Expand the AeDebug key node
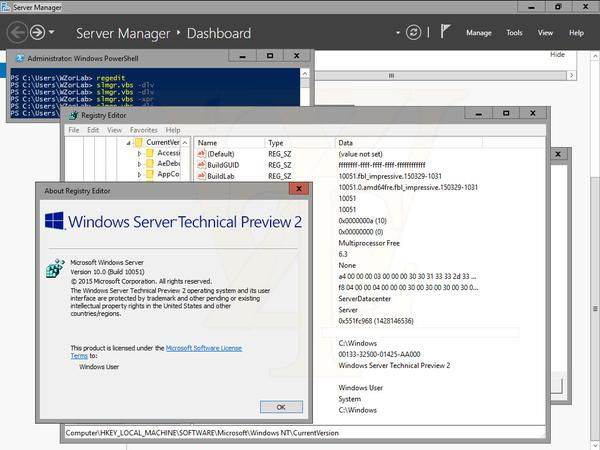This screenshot has width=600, height=450. (x=139, y=164)
